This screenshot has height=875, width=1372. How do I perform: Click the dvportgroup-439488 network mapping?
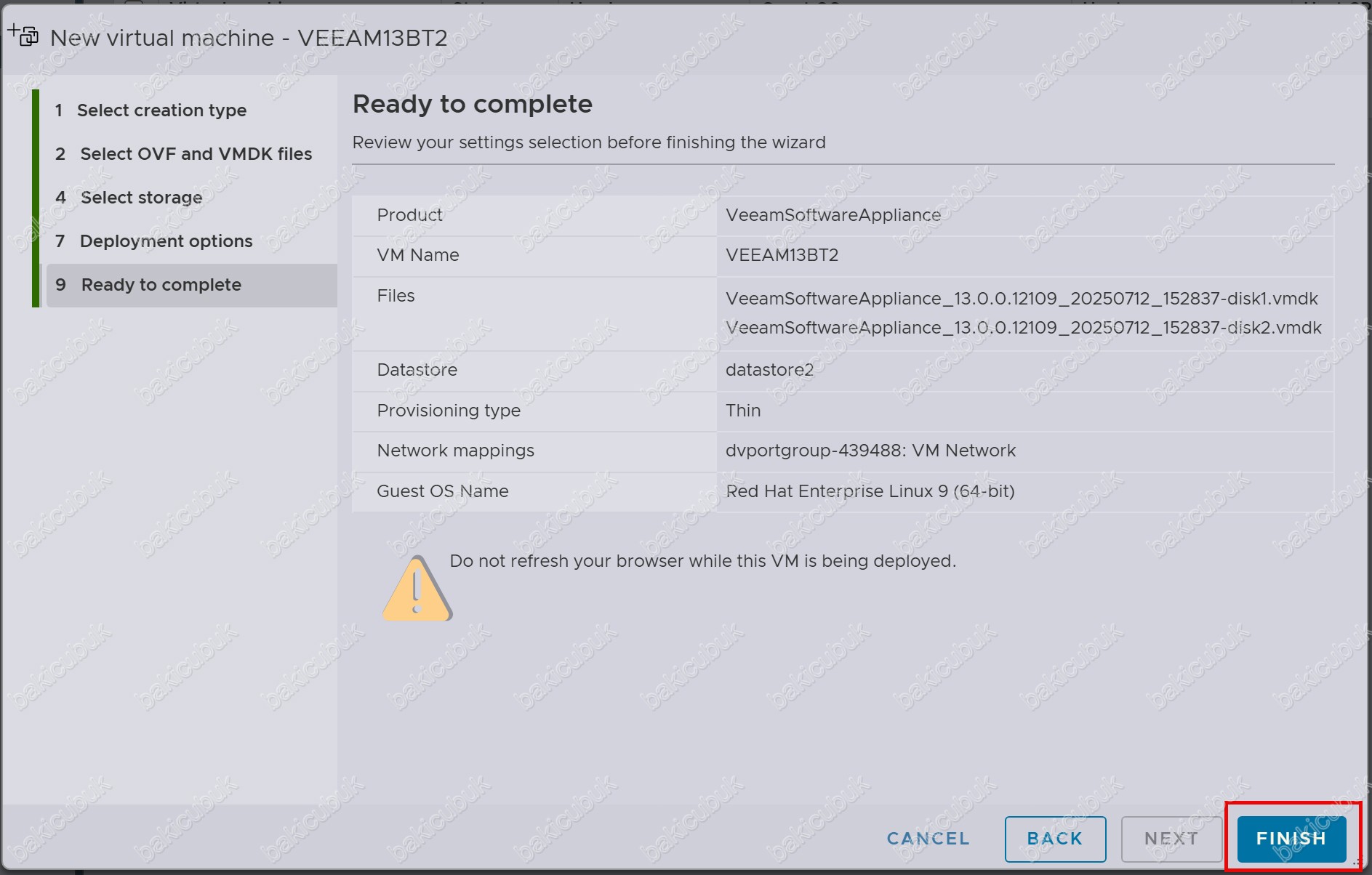pos(870,451)
